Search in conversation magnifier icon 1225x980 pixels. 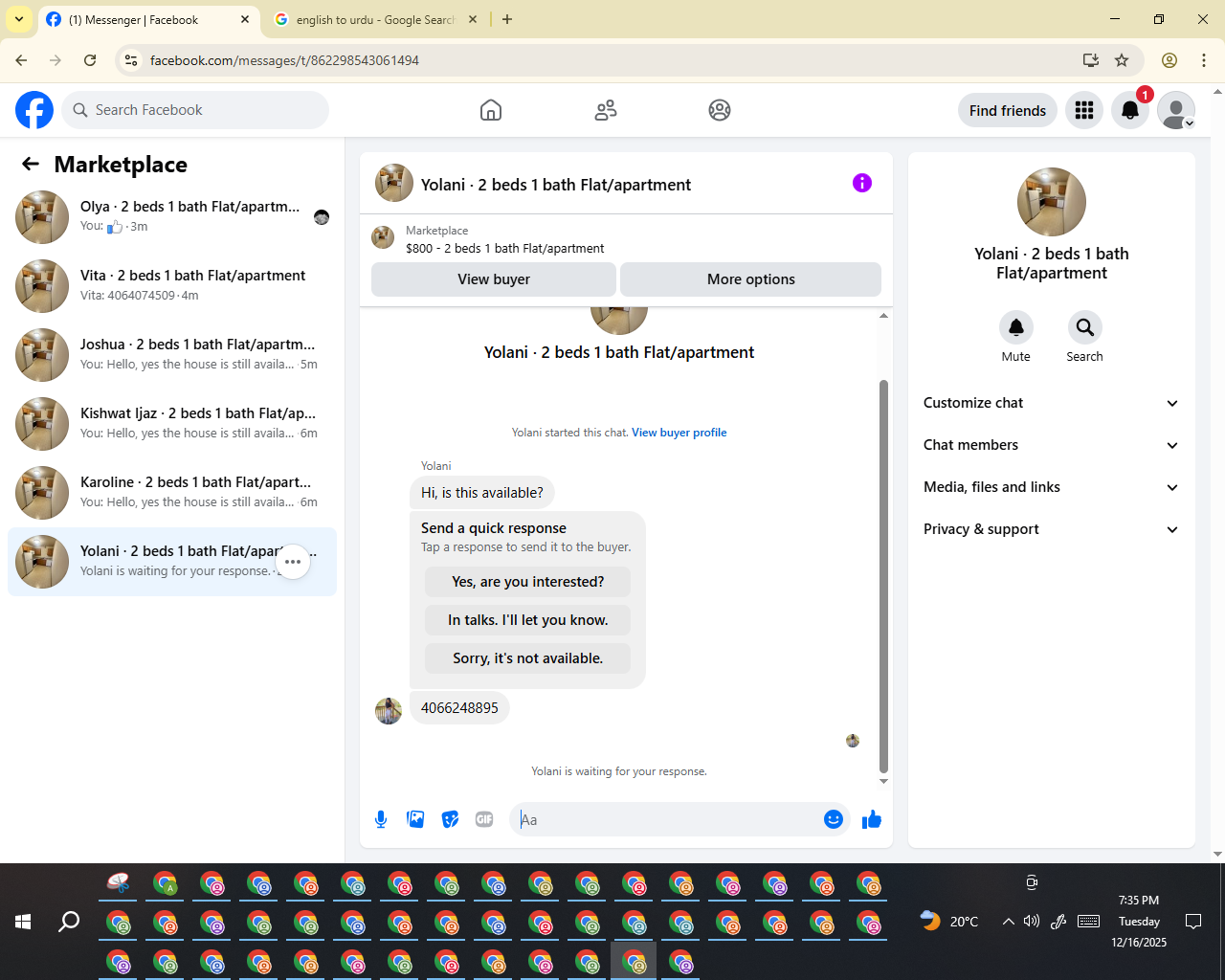(x=1085, y=327)
